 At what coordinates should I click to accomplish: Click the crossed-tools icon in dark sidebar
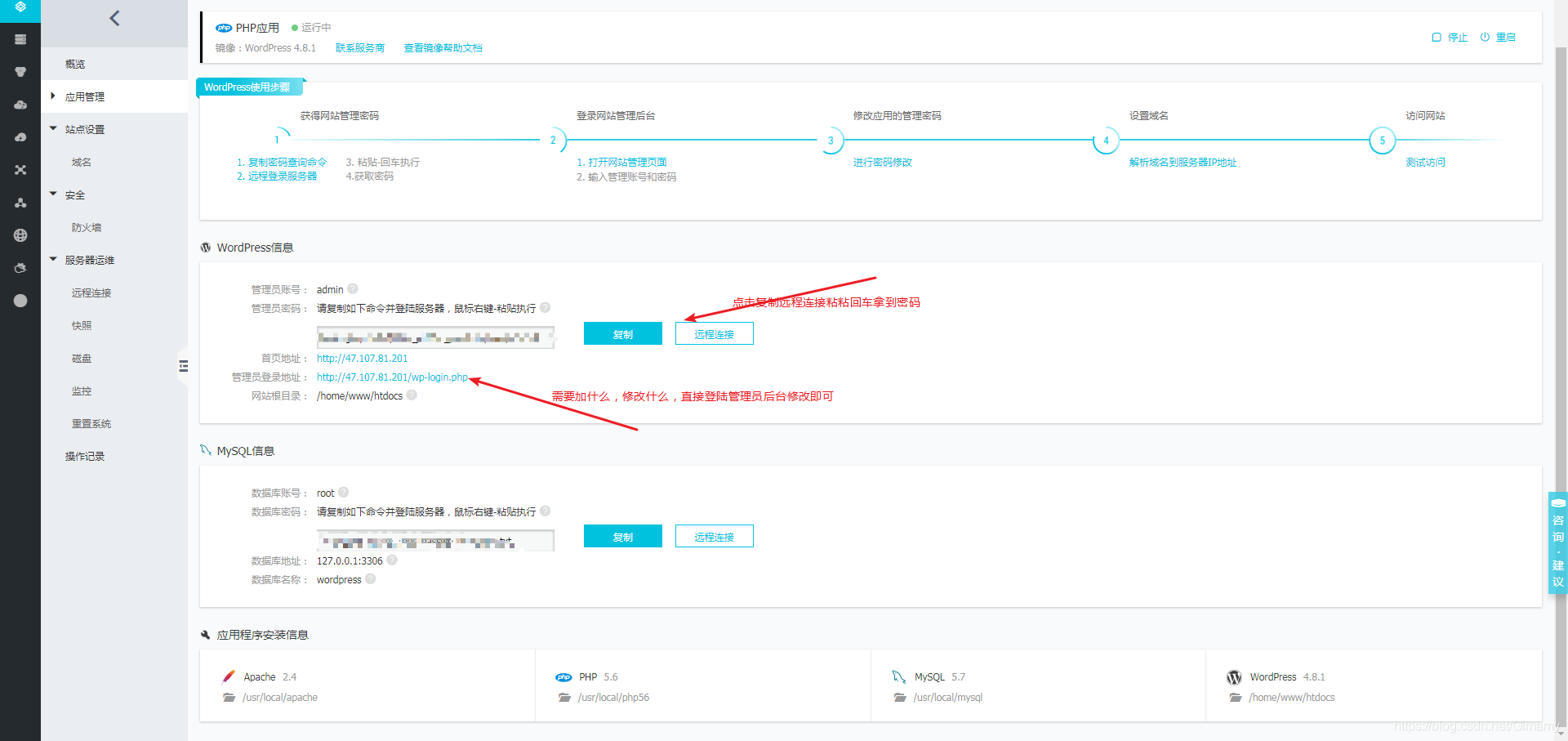[x=20, y=170]
